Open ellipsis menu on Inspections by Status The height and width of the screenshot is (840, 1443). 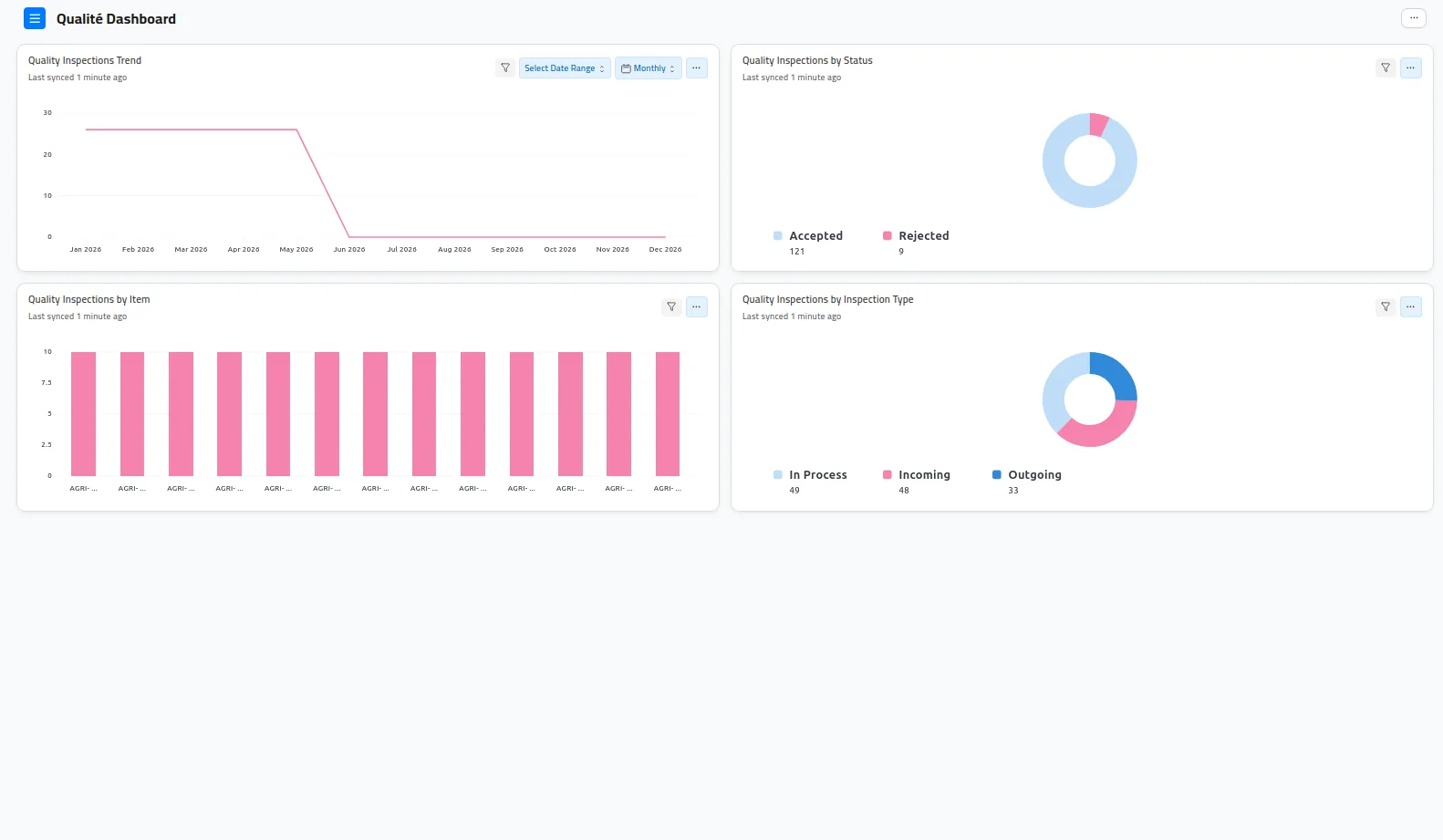click(1410, 68)
